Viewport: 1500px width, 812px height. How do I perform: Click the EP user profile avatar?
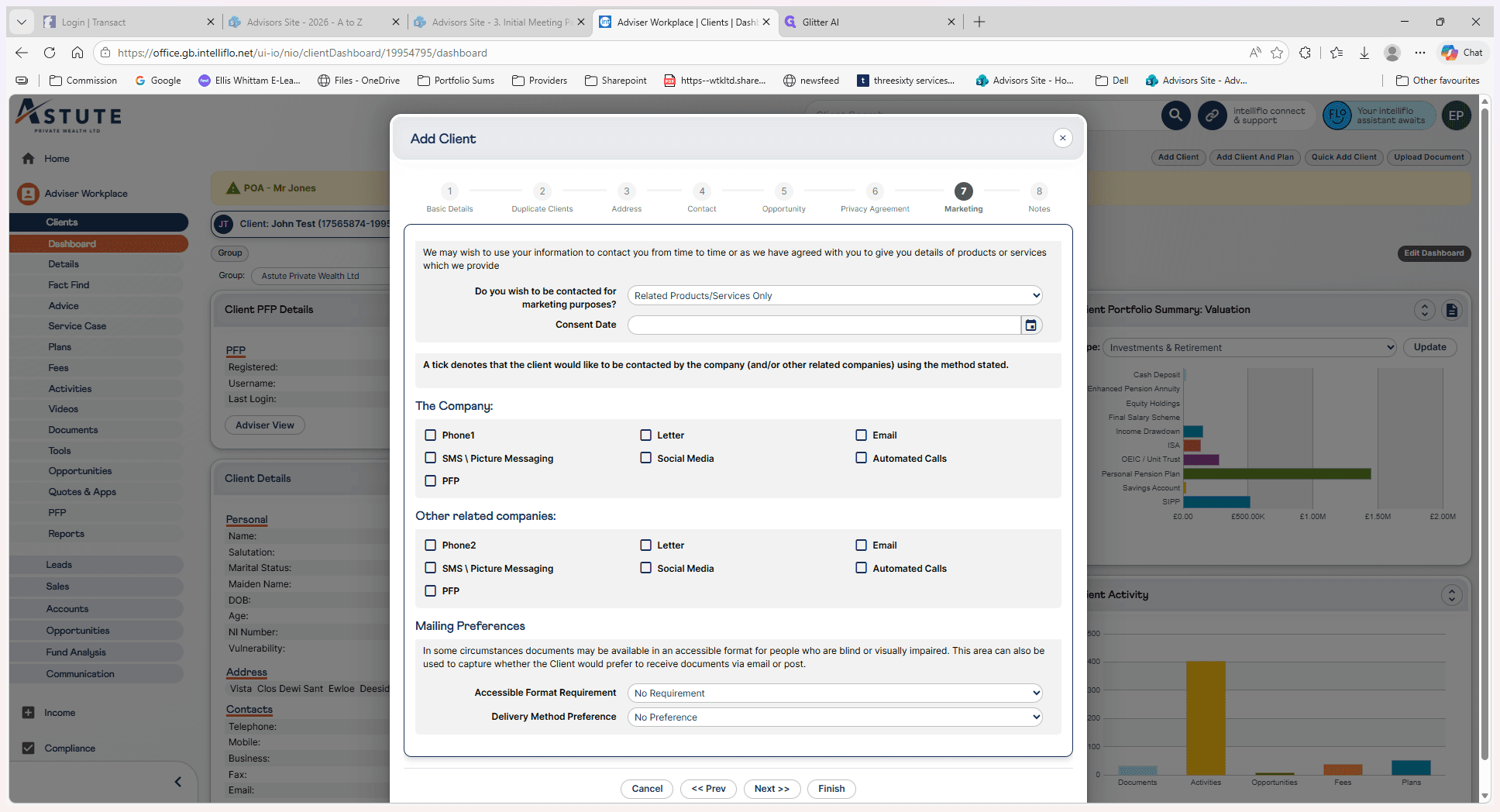pyautogui.click(x=1456, y=115)
